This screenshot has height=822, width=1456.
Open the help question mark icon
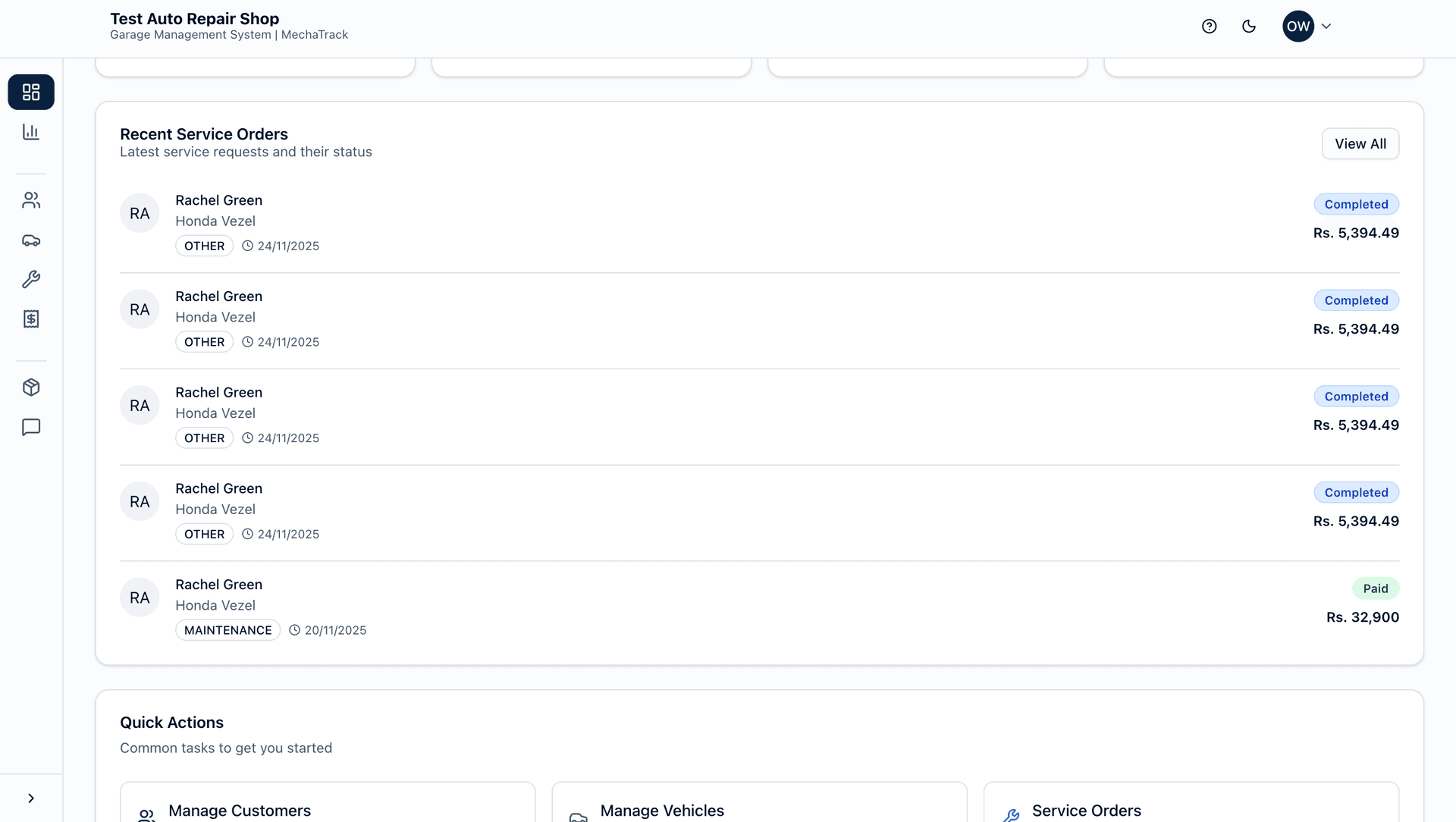tap(1209, 26)
